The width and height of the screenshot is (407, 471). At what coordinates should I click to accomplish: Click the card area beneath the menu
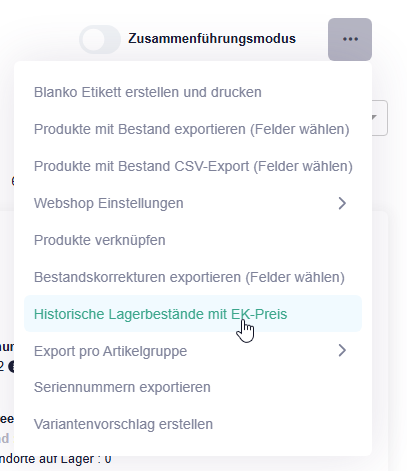pyautogui.click(x=380, y=333)
